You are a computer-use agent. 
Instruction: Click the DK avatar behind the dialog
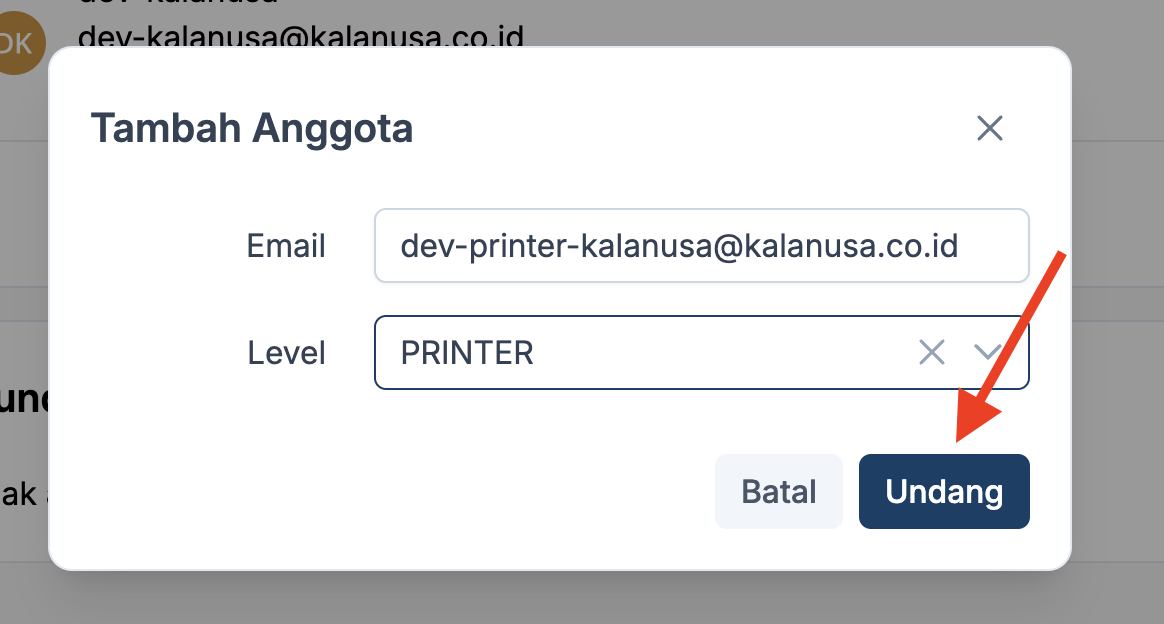18,42
